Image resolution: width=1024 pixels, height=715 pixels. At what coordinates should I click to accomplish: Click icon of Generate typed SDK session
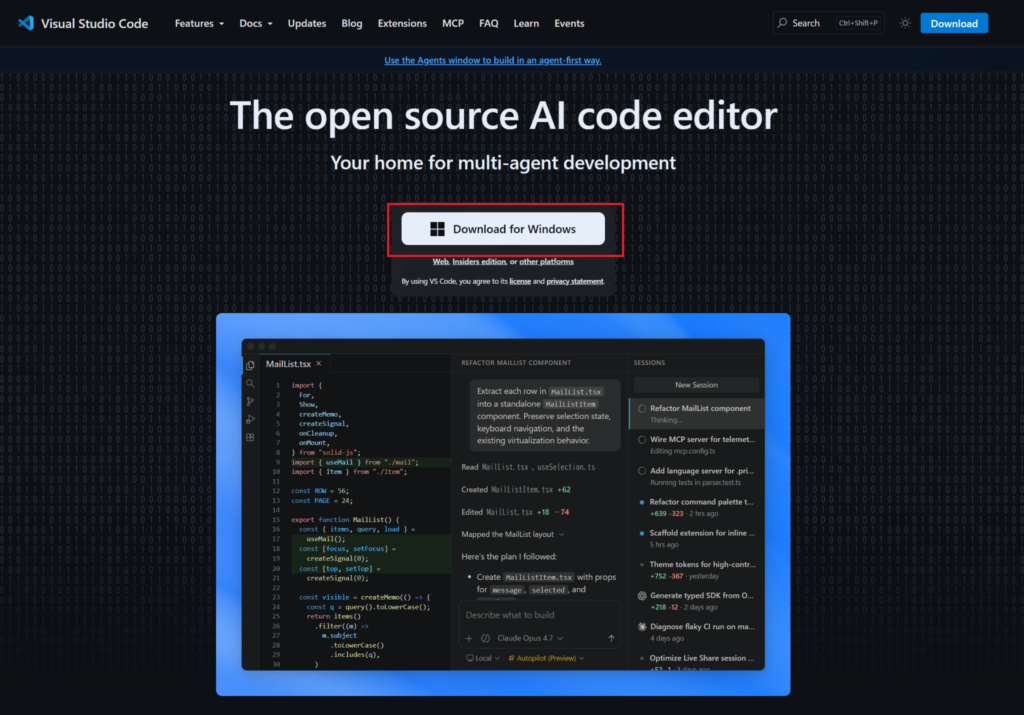[x=642, y=596]
